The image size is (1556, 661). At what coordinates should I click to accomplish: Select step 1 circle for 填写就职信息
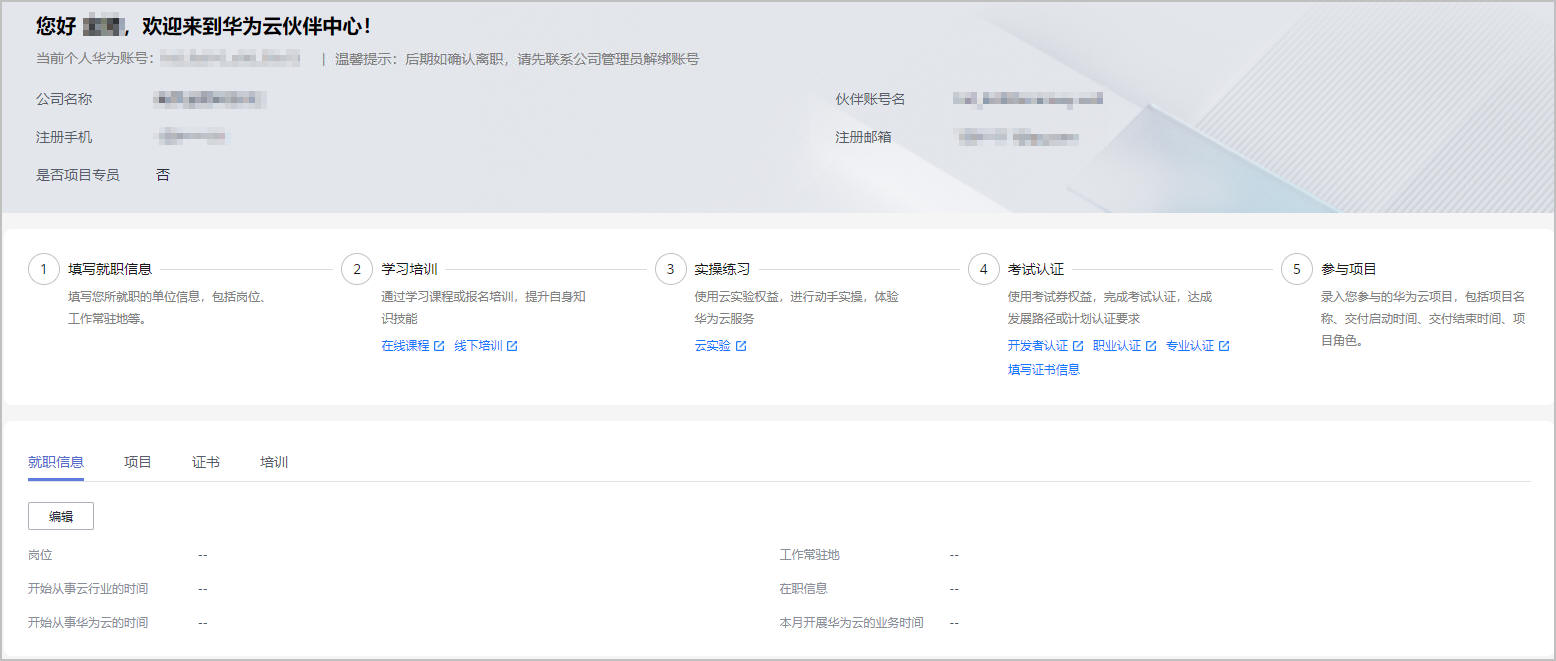[x=44, y=269]
